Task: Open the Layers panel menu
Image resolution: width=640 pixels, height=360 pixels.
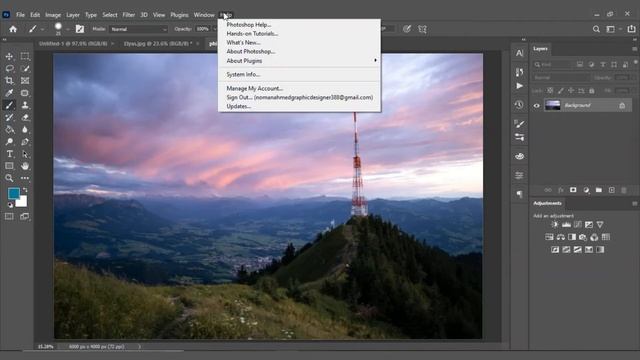Action: click(635, 49)
